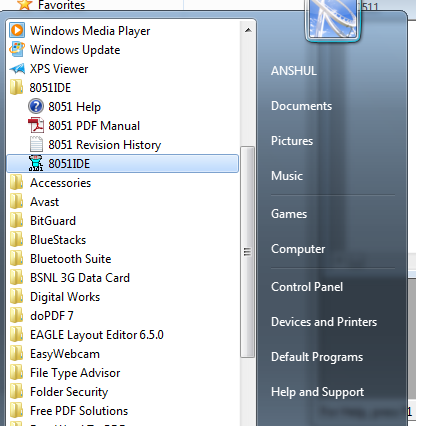Expand the Digital Works folder

[65, 297]
